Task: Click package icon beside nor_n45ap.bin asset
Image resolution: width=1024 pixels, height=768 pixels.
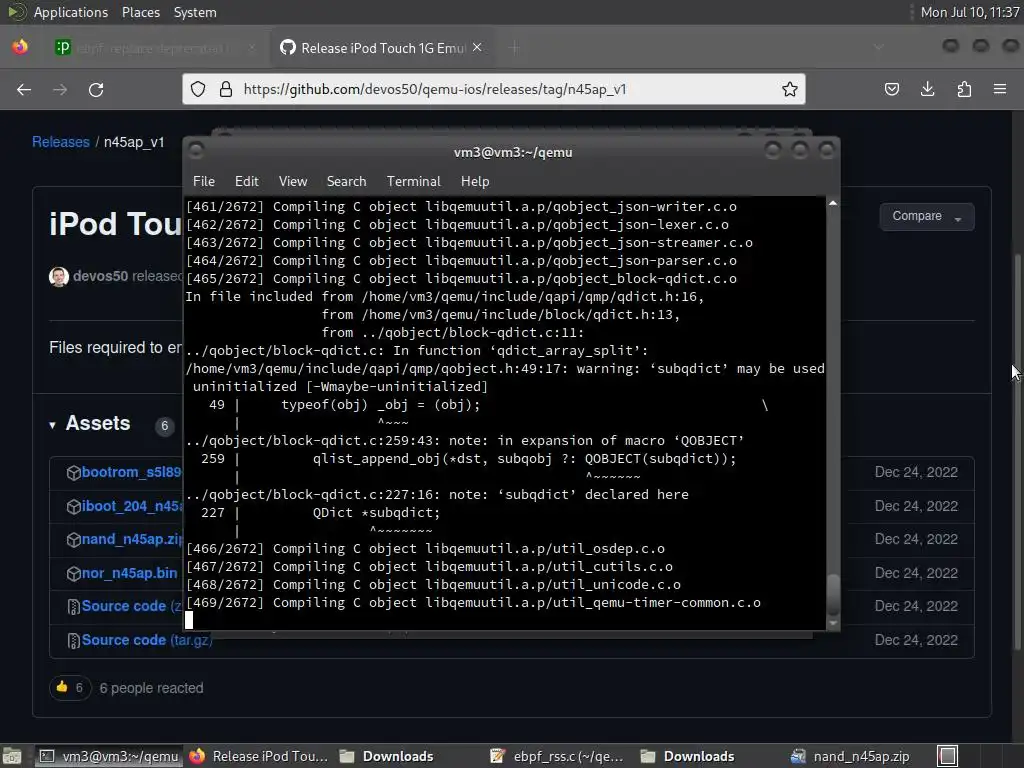Action: [74, 574]
